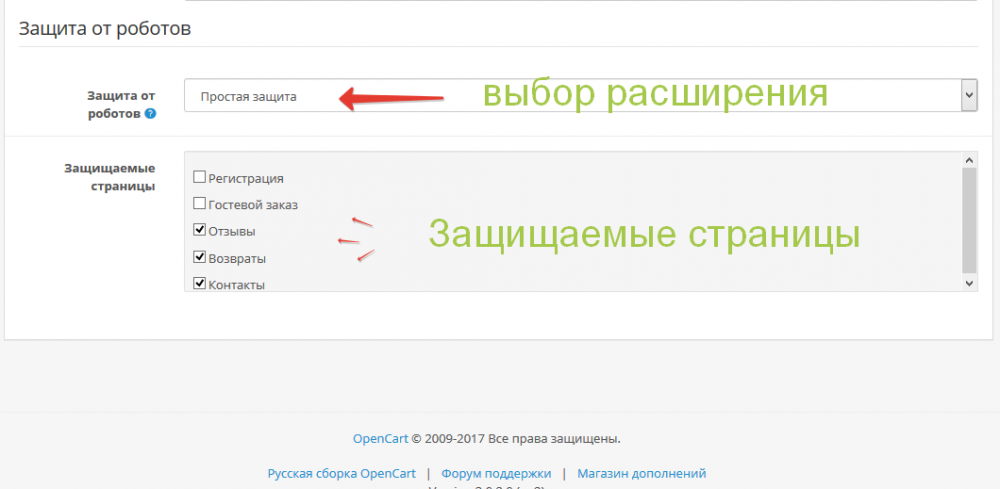Uncheck the Отзывы checkbox

[199, 230]
